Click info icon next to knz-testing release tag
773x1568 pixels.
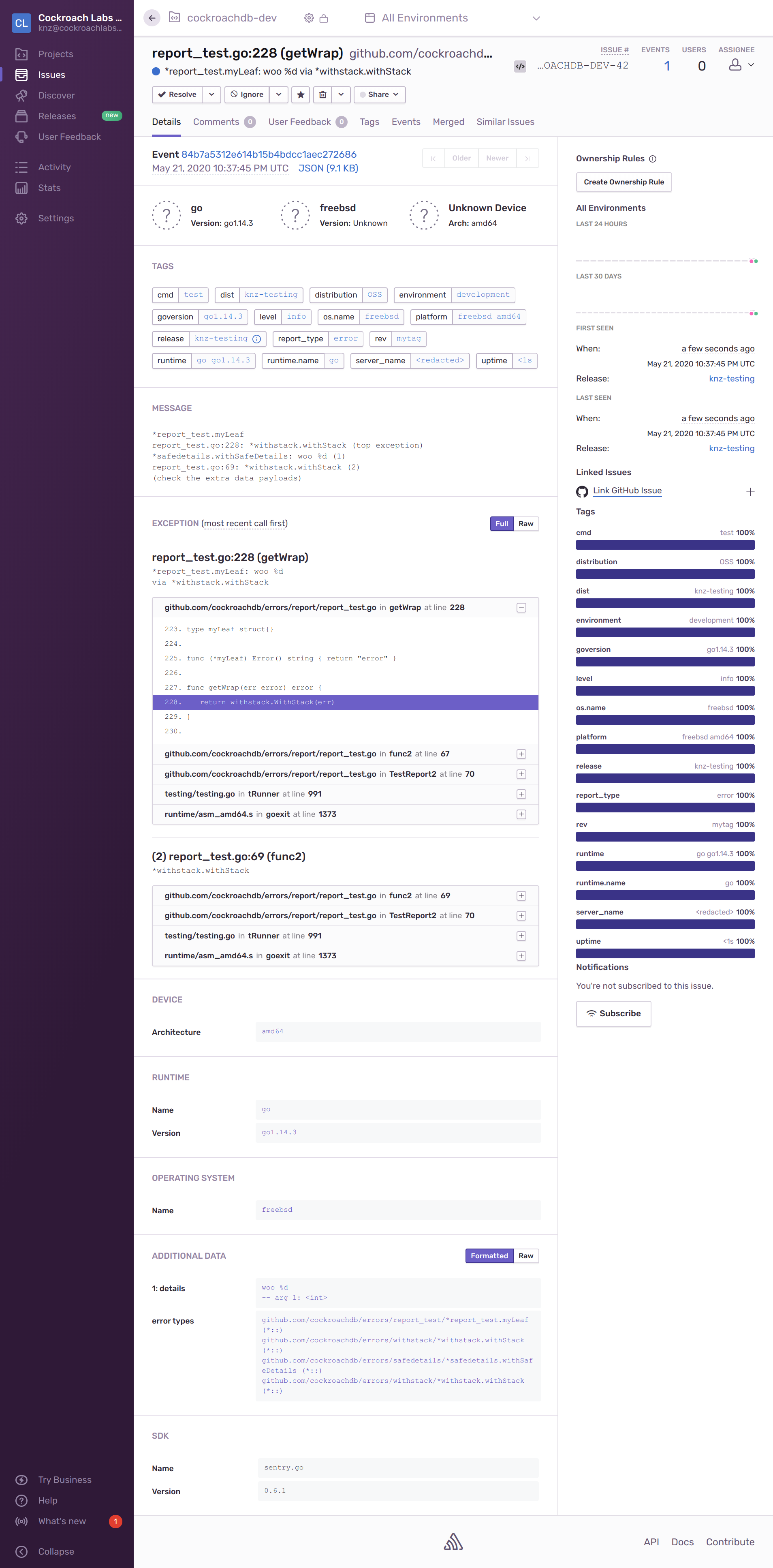click(256, 339)
